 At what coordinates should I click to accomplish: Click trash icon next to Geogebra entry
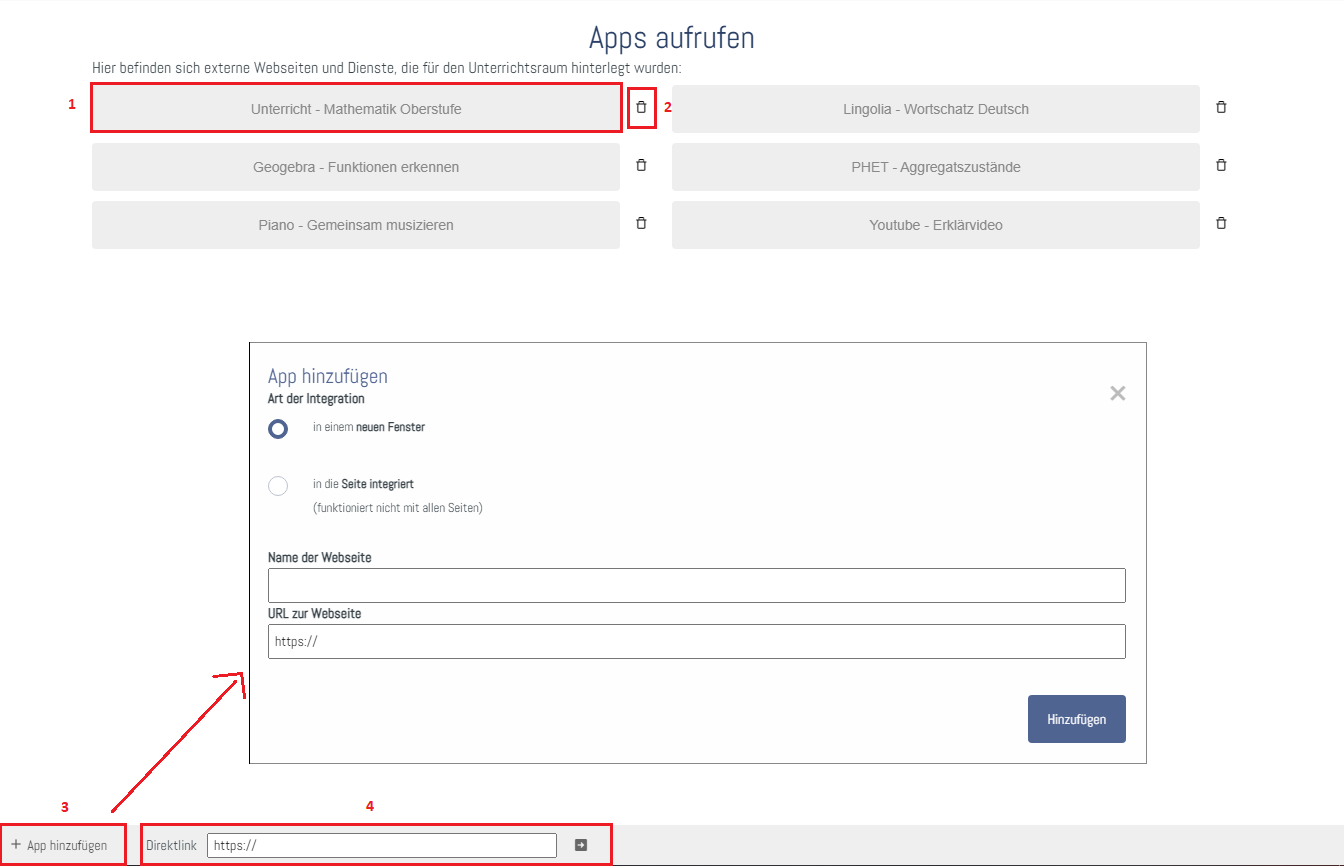click(x=641, y=166)
